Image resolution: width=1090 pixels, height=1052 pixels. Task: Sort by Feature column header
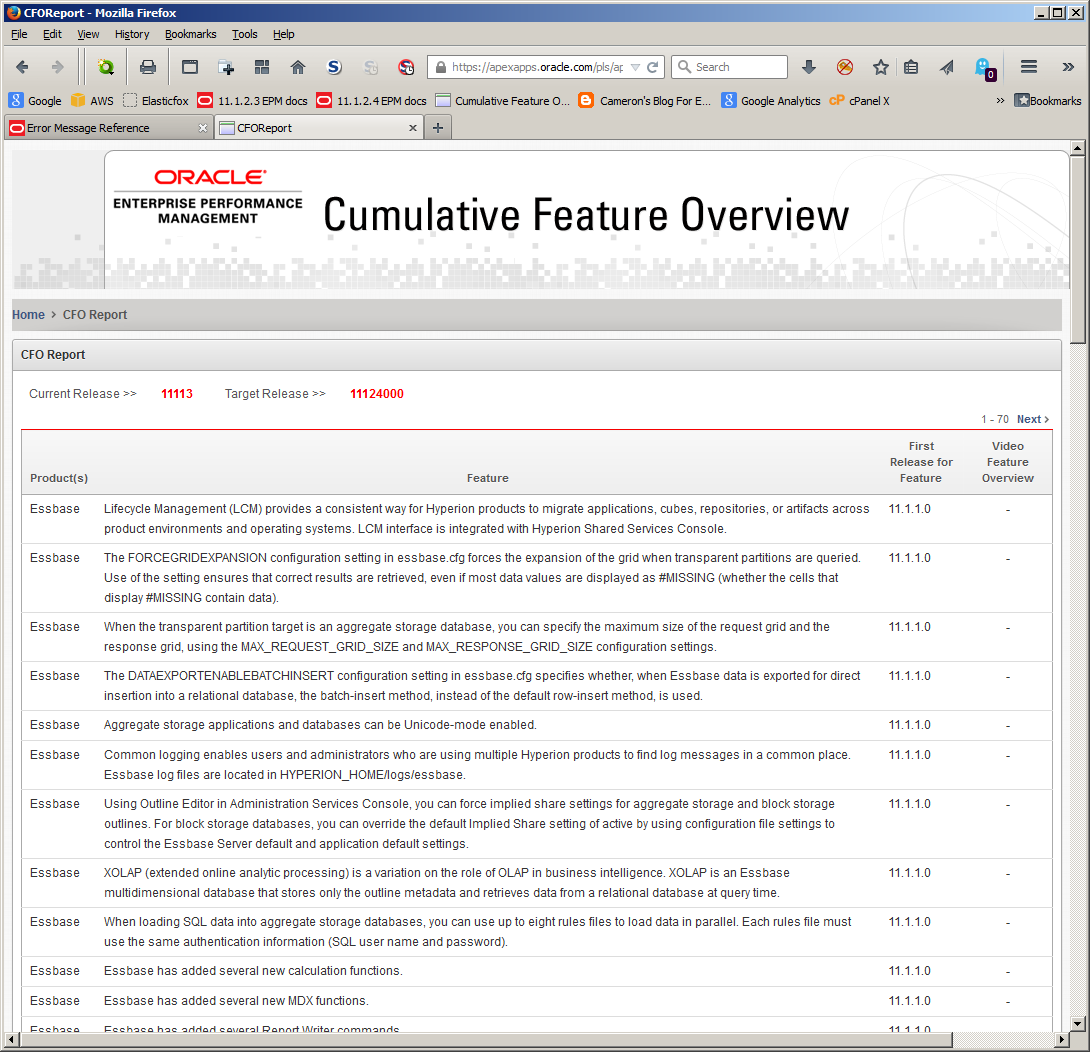[487, 478]
